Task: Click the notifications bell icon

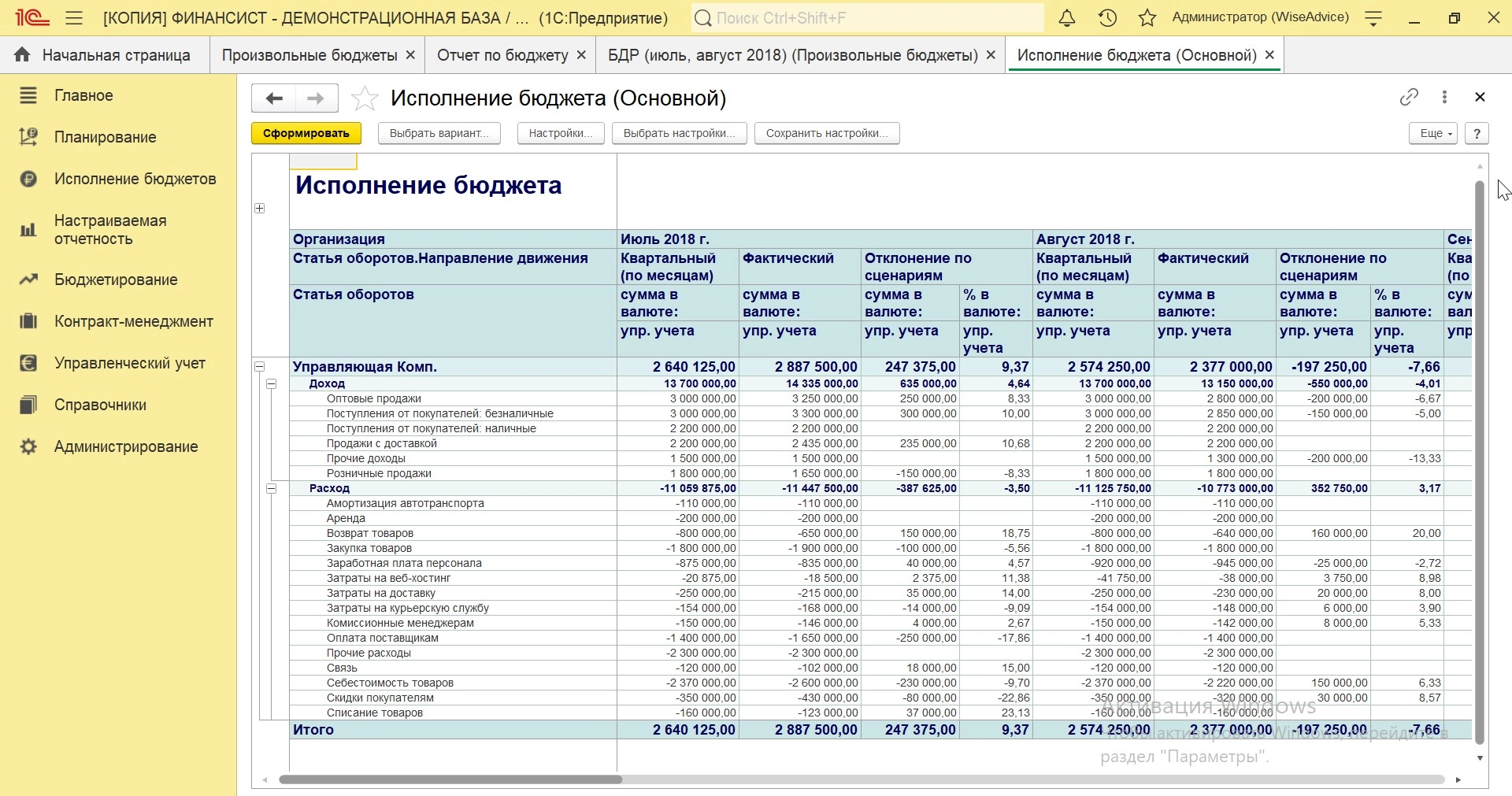Action: point(1067,18)
